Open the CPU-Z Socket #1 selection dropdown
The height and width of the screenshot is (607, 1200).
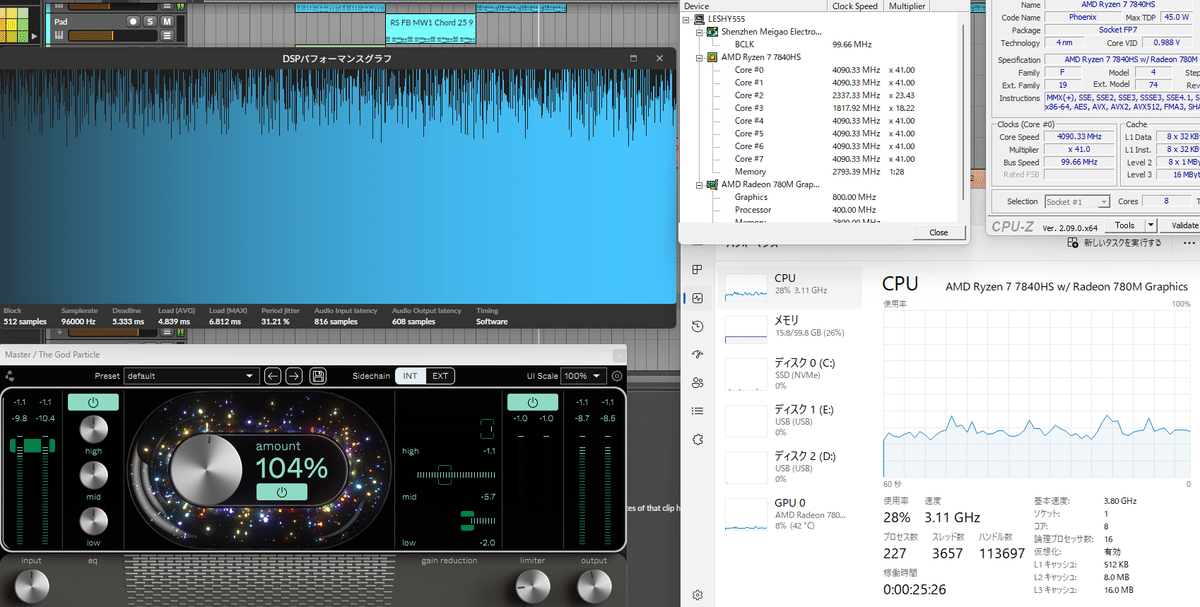pos(1076,201)
